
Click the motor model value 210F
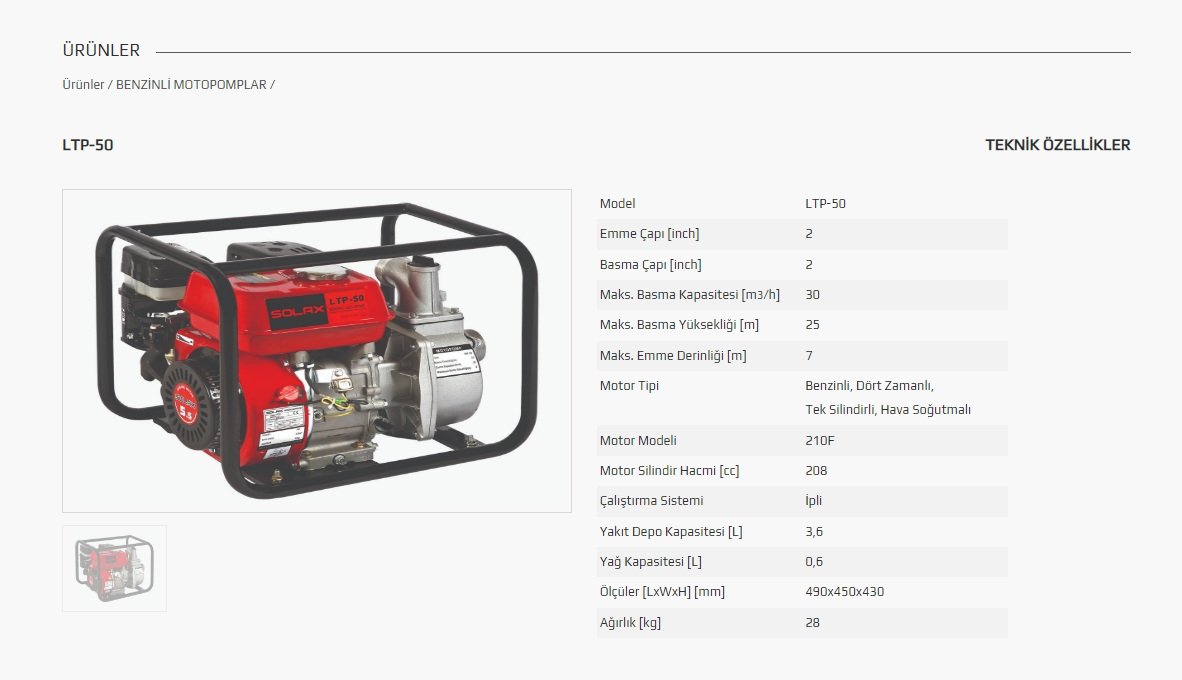(x=819, y=440)
